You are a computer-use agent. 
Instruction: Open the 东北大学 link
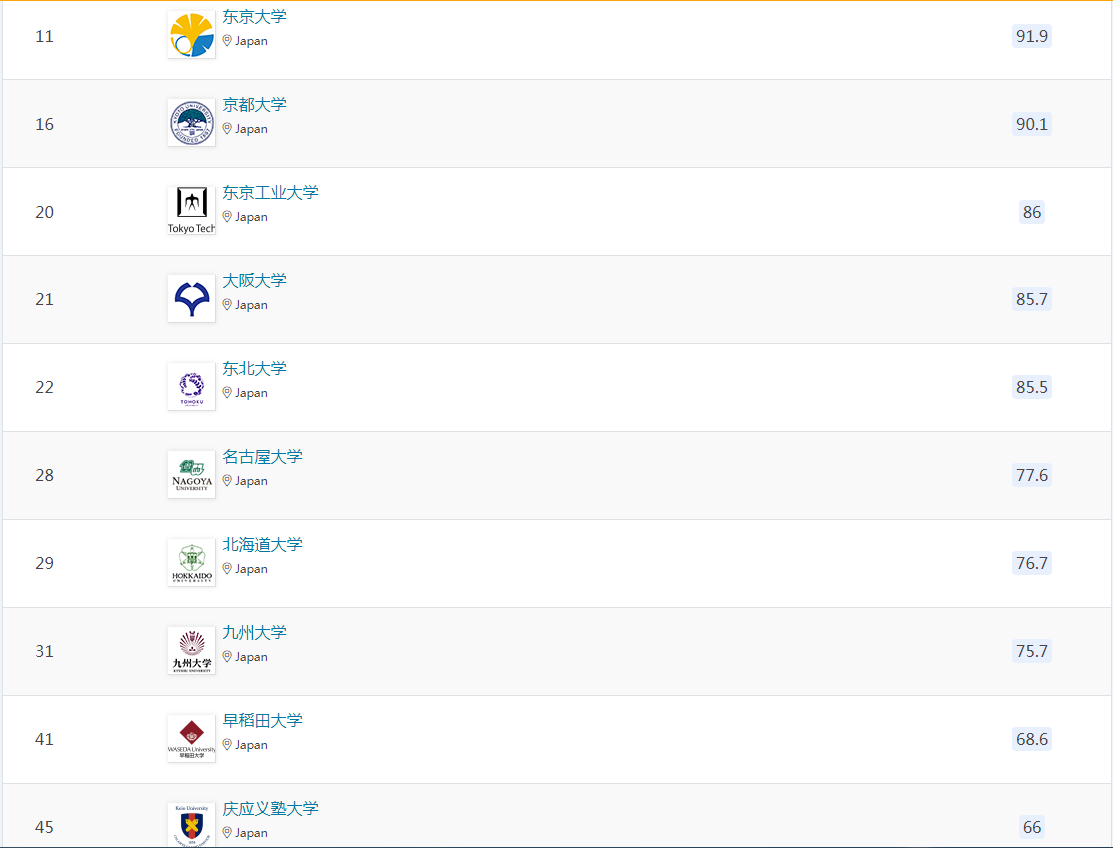255,369
